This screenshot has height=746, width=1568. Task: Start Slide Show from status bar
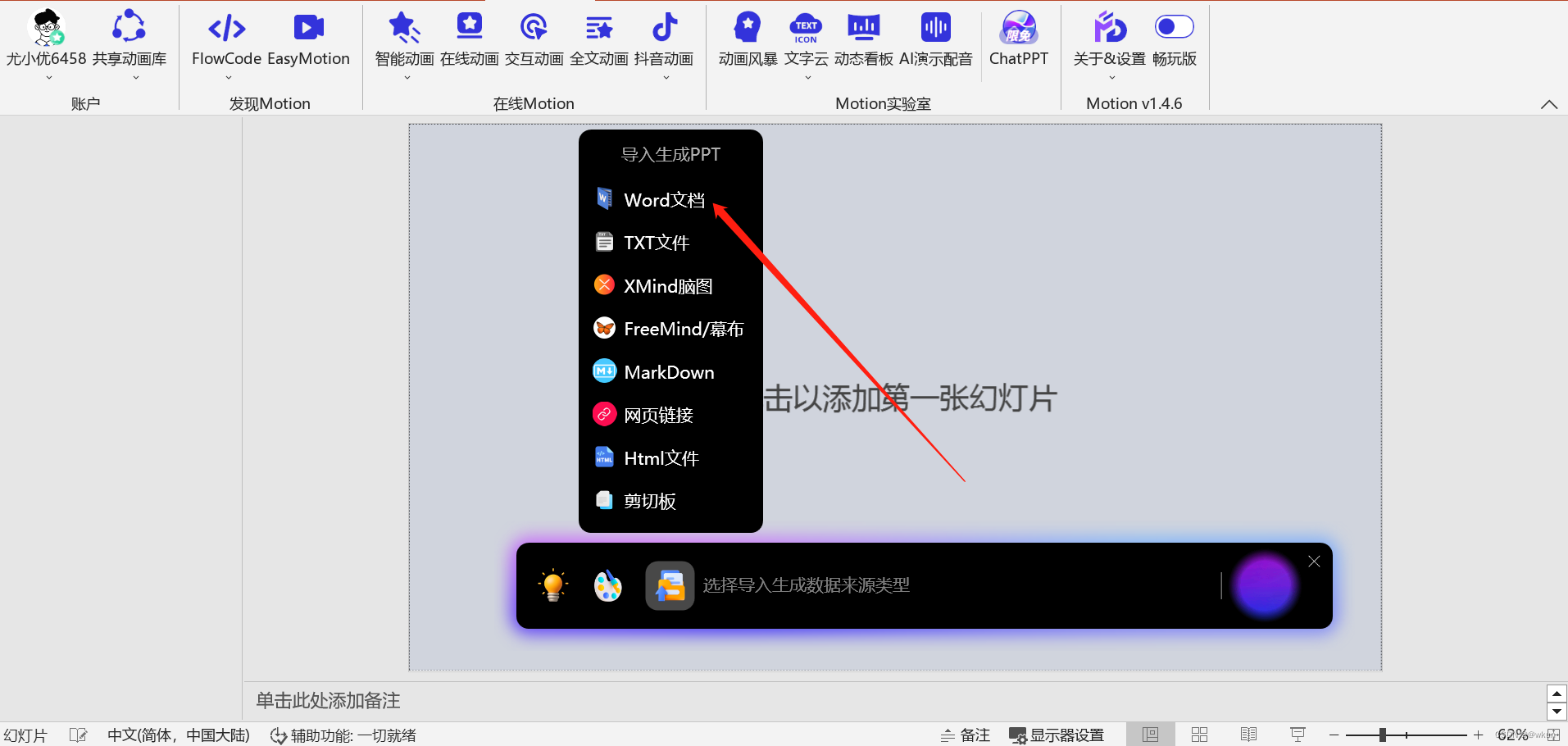(1298, 735)
